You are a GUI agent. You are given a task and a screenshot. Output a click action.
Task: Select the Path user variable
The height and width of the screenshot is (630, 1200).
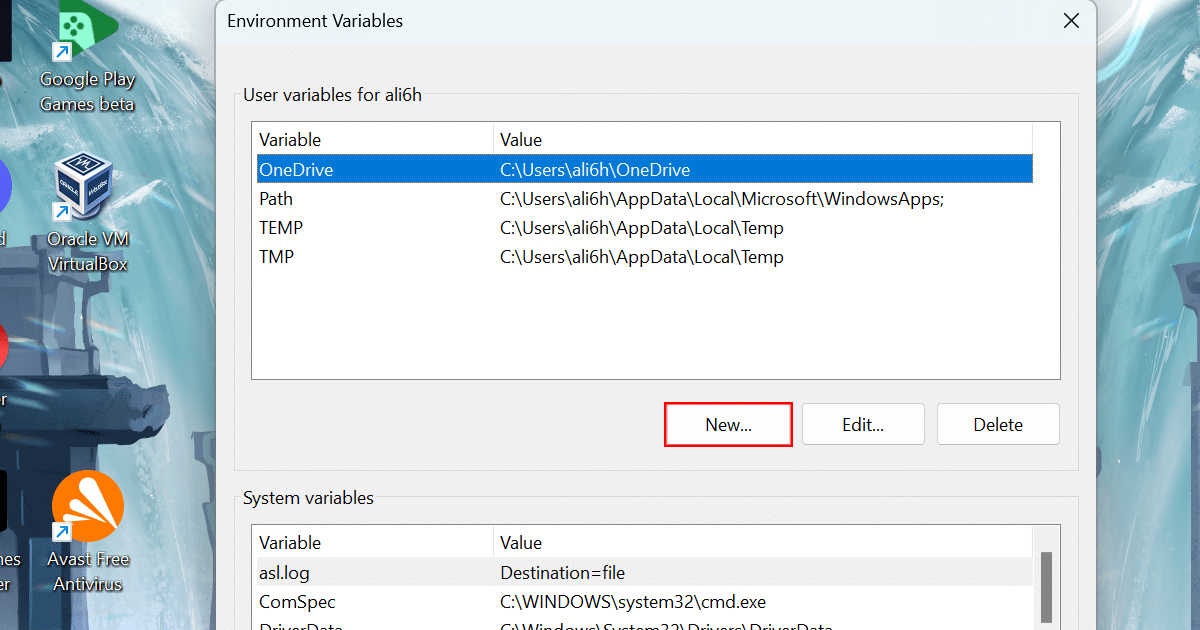click(x=400, y=198)
